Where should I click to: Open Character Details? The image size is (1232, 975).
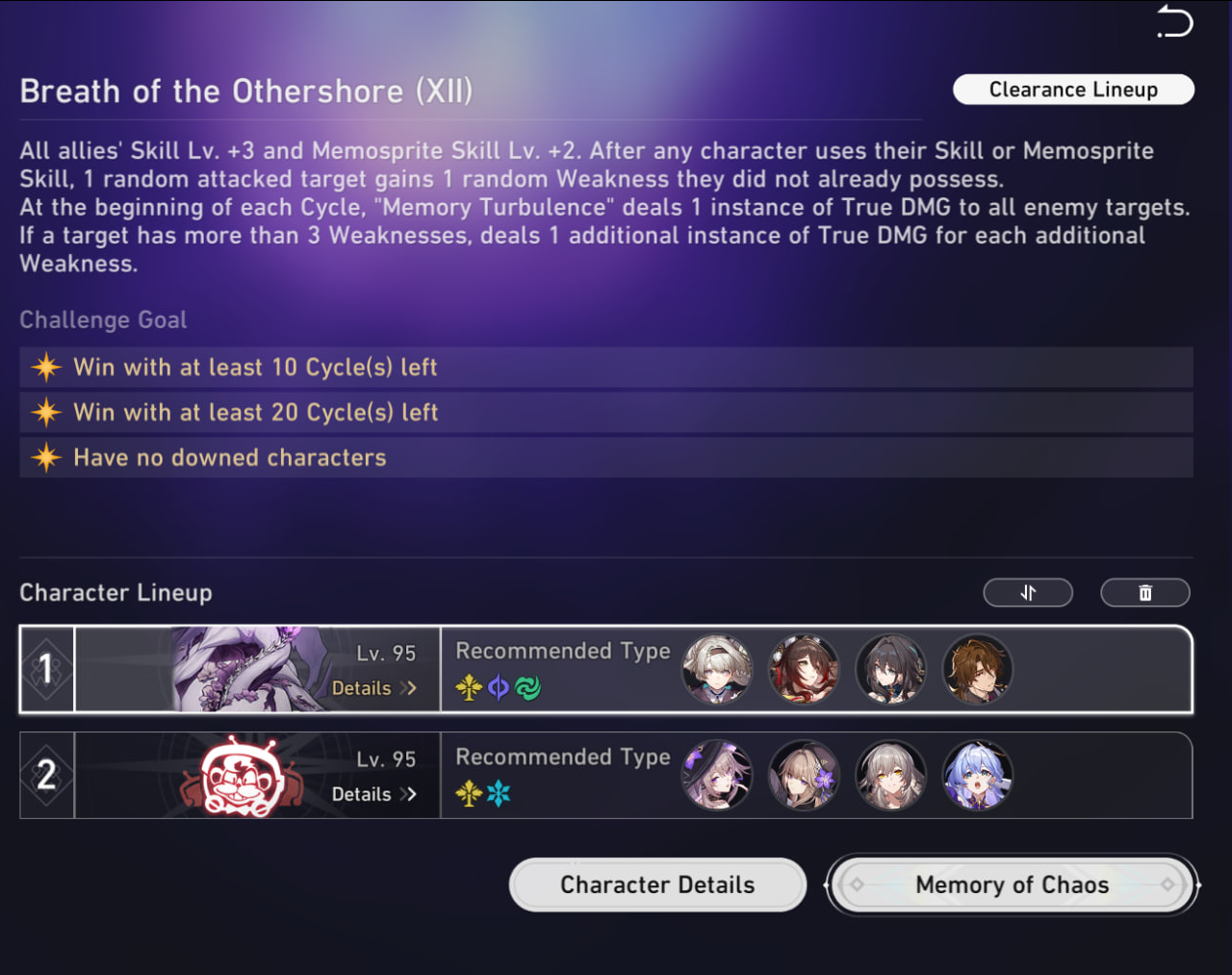coord(657,885)
